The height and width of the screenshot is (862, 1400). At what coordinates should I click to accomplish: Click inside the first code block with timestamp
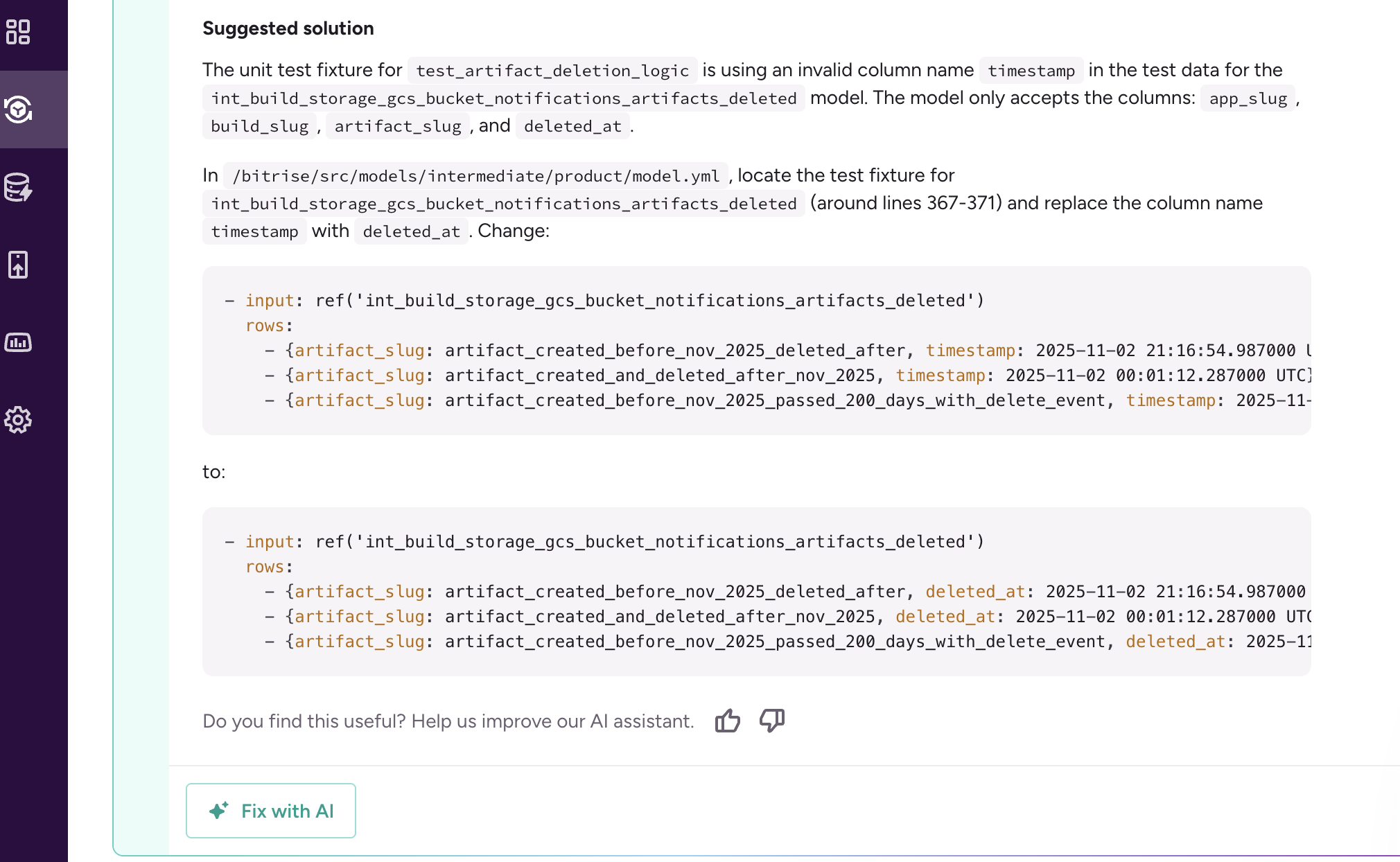point(755,351)
